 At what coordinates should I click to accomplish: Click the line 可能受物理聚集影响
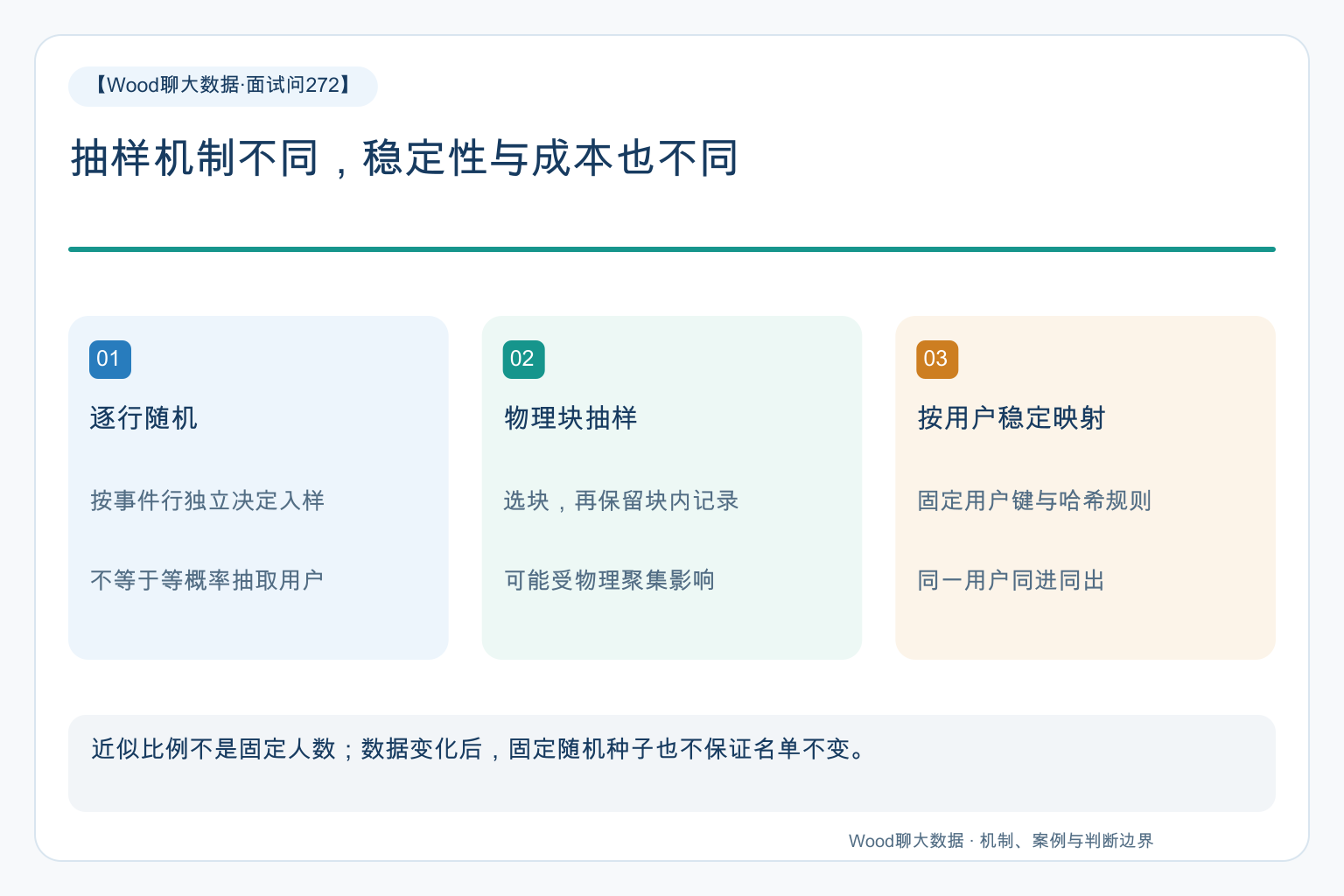(610, 580)
